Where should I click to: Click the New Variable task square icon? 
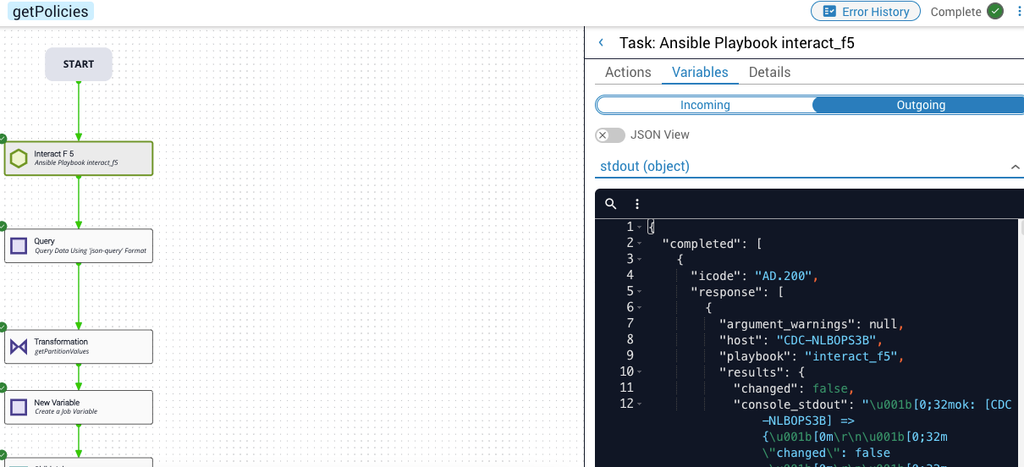pos(18,407)
